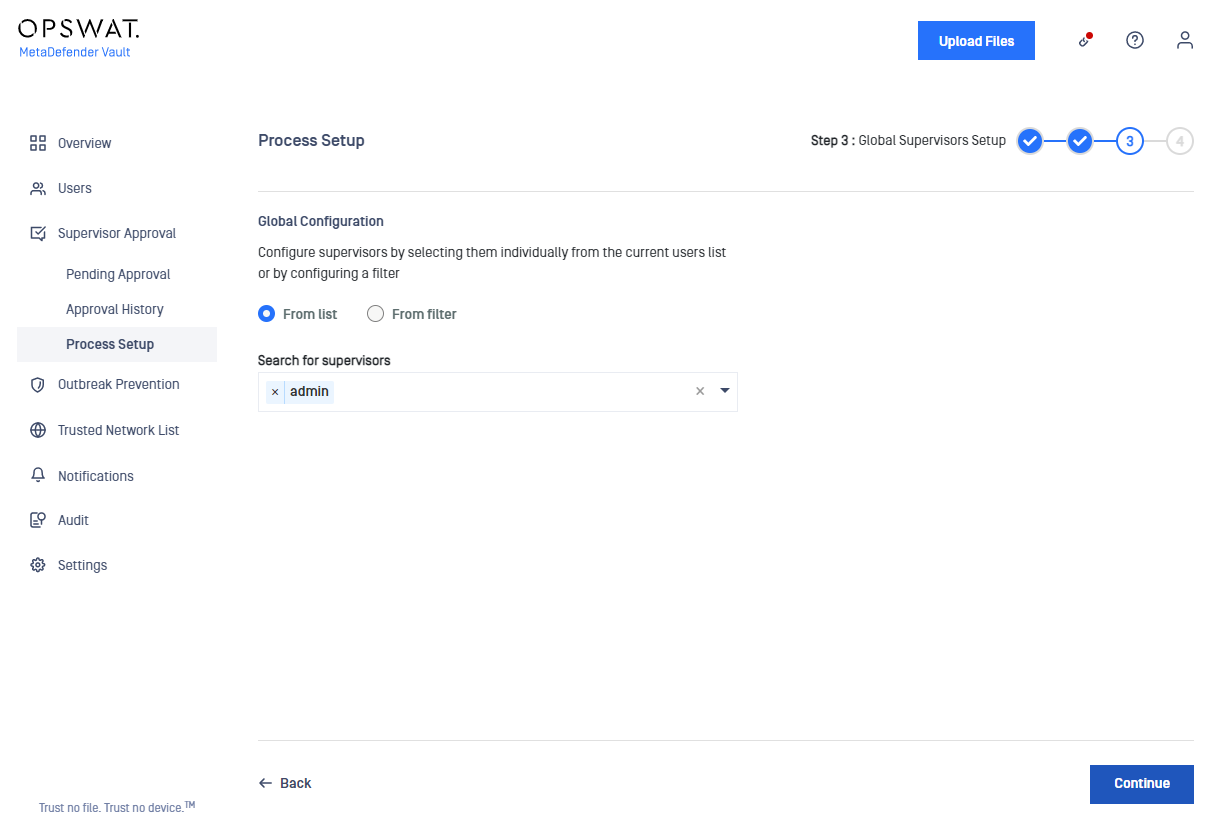The width and height of the screenshot is (1215, 824).
Task: Open the link status icon with red dot
Action: (x=1085, y=40)
